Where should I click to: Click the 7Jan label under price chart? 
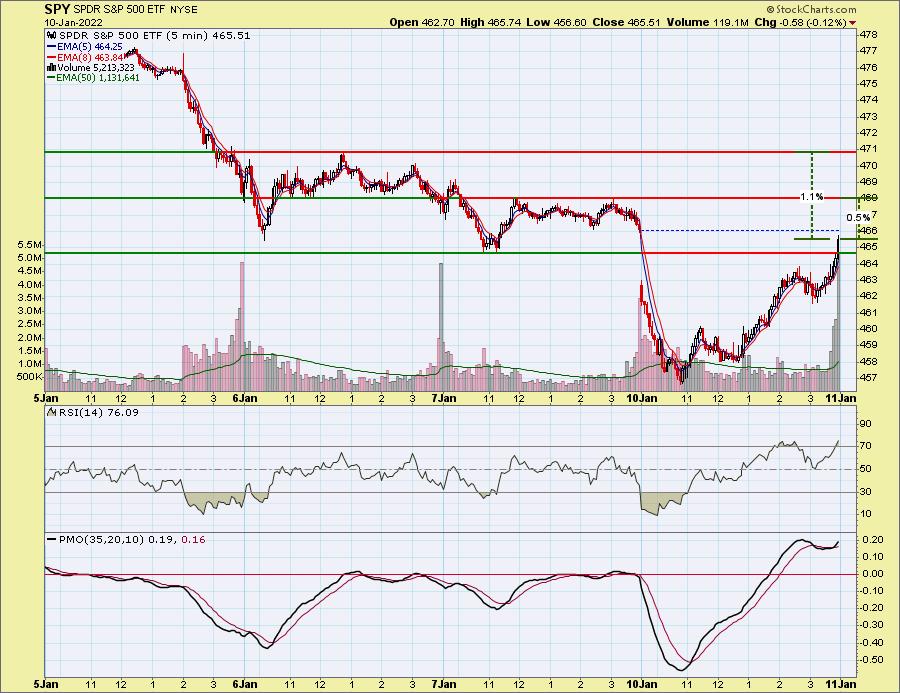(443, 398)
